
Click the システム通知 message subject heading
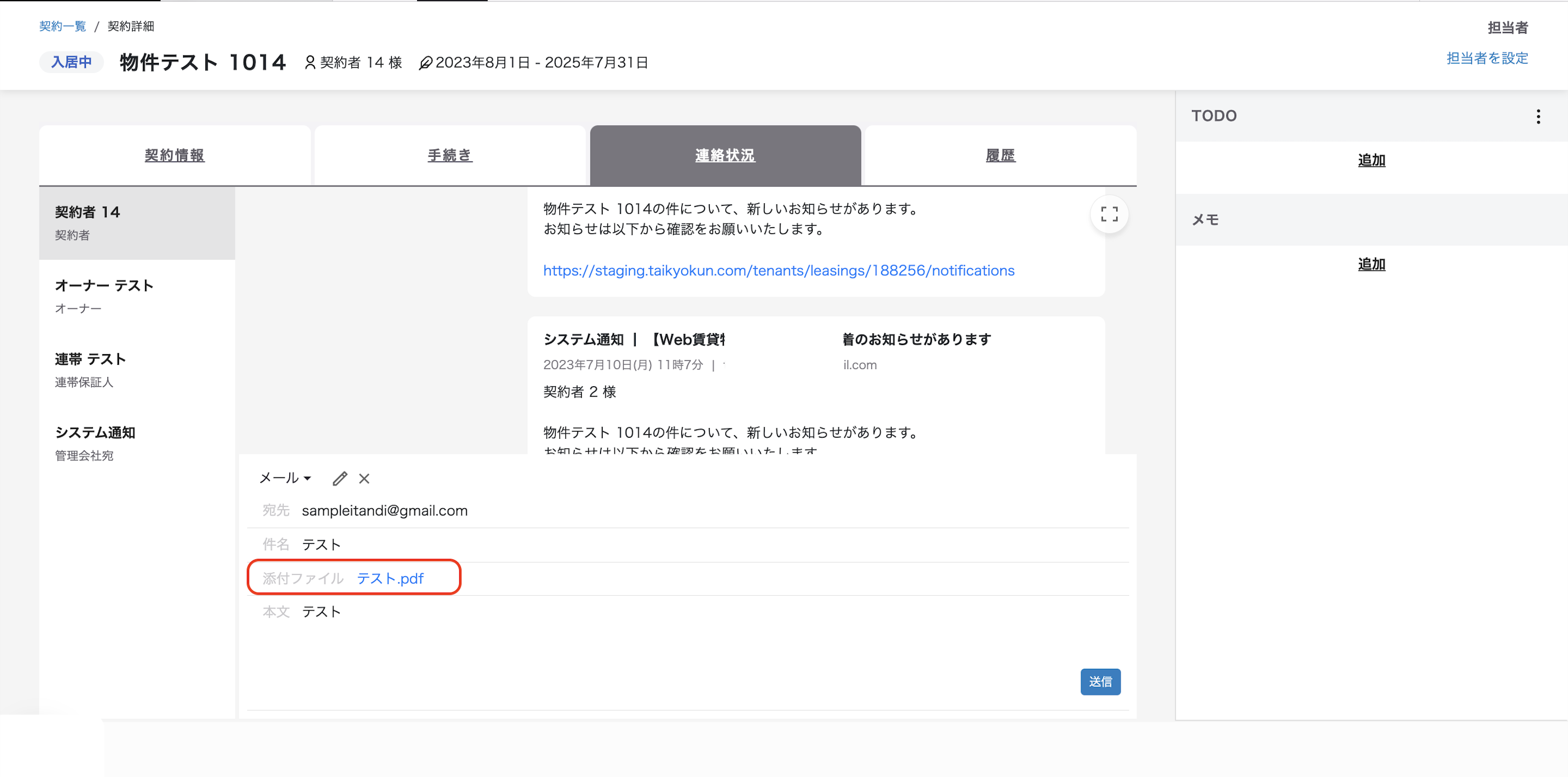click(767, 339)
